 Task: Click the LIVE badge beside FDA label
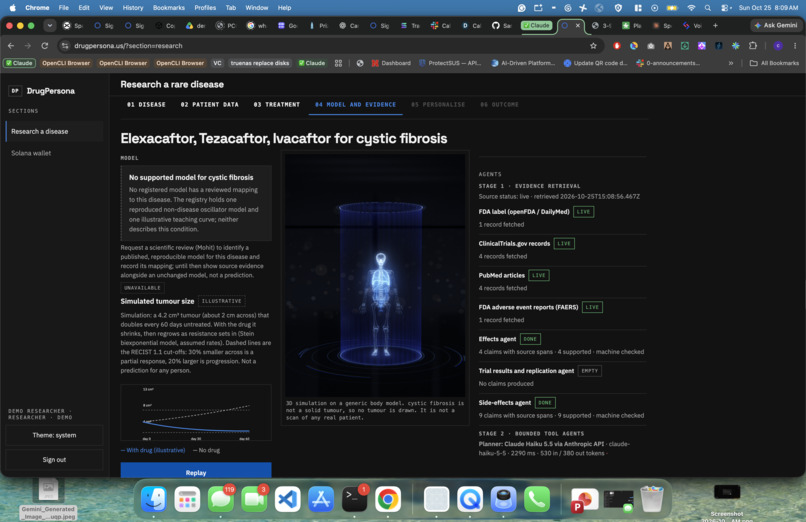(583, 212)
